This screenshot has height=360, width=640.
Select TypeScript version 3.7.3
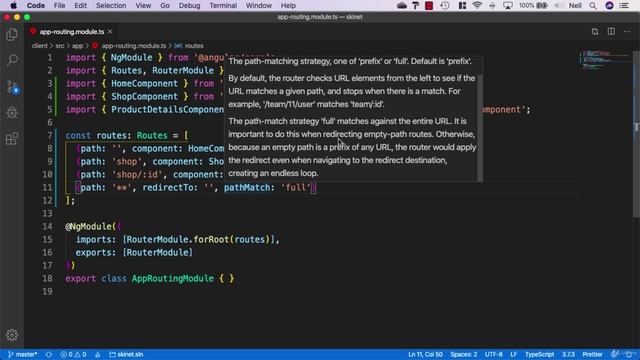click(x=568, y=354)
